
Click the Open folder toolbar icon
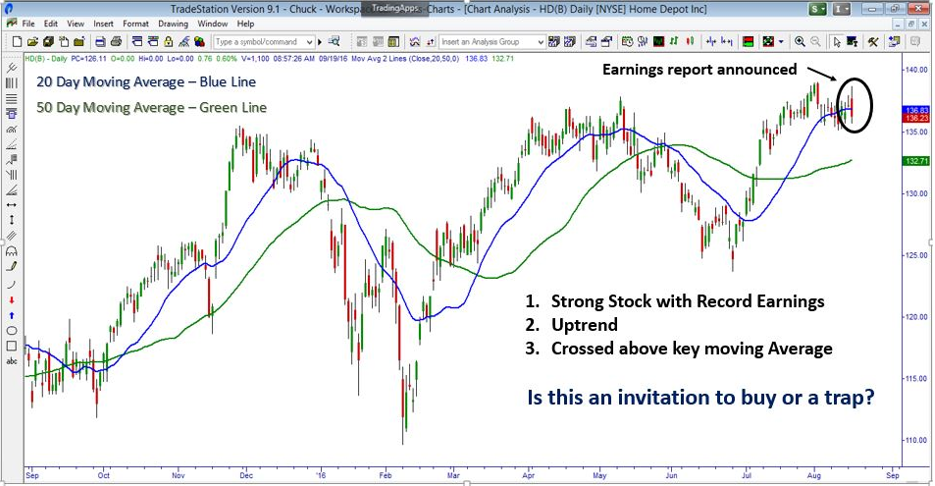pyautogui.click(x=32, y=42)
